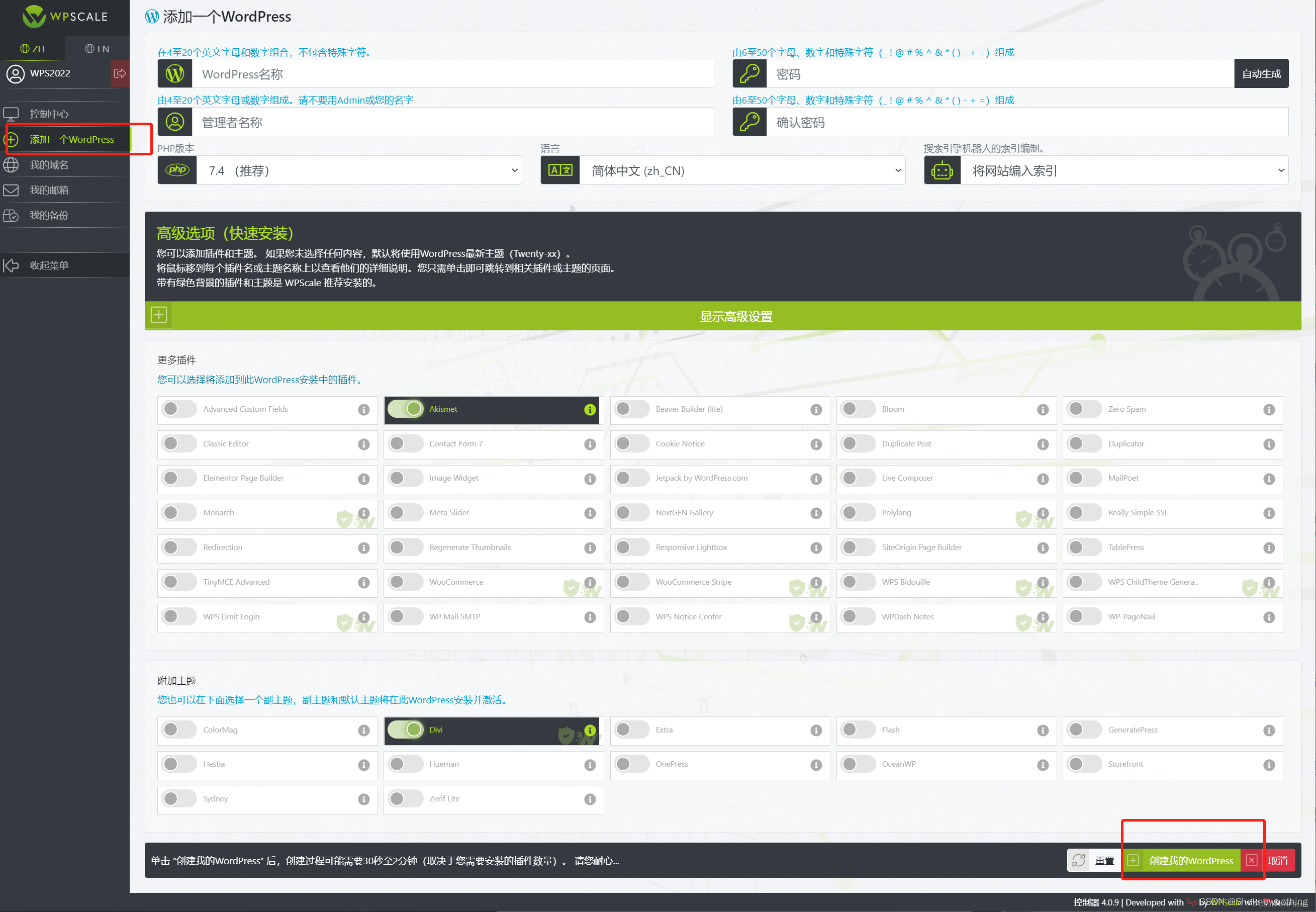The height and width of the screenshot is (912, 1316).
Task: Expand the 显示高级设置 section
Action: [723, 316]
